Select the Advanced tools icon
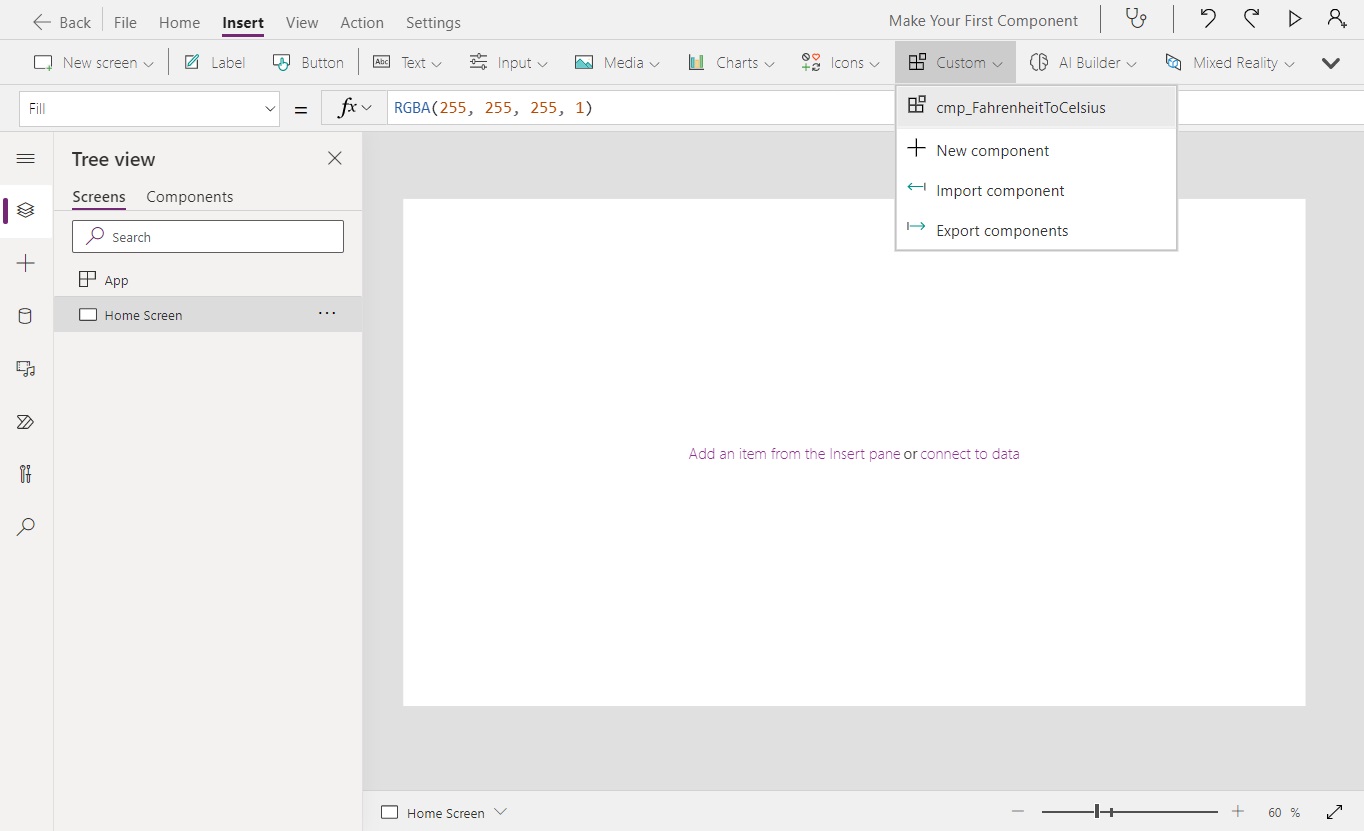 point(25,474)
